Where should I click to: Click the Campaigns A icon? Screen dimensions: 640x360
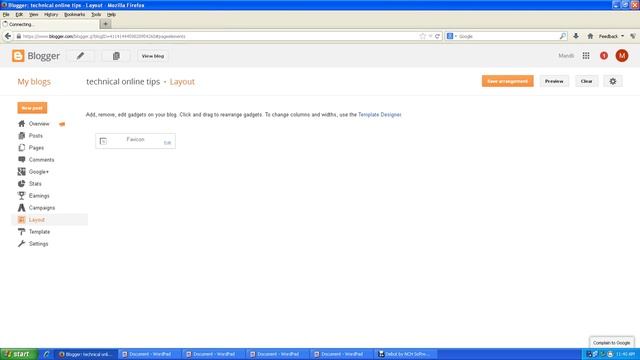click(22, 208)
